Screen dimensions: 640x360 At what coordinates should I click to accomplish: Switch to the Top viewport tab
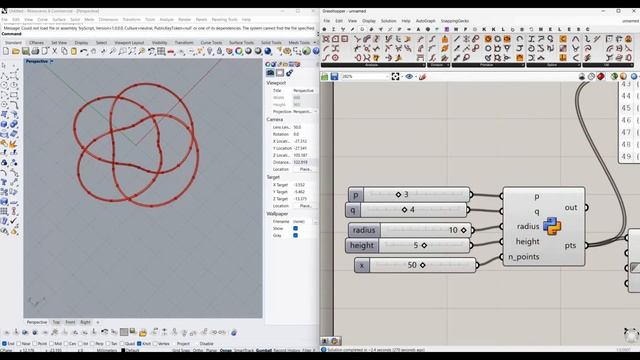click(56, 322)
